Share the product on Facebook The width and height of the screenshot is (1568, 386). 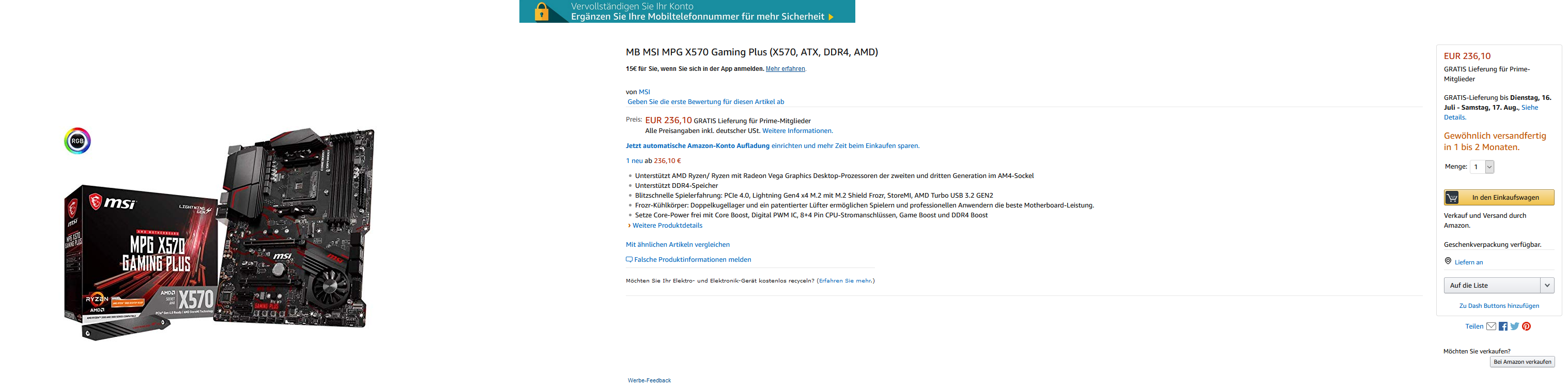pos(1503,326)
